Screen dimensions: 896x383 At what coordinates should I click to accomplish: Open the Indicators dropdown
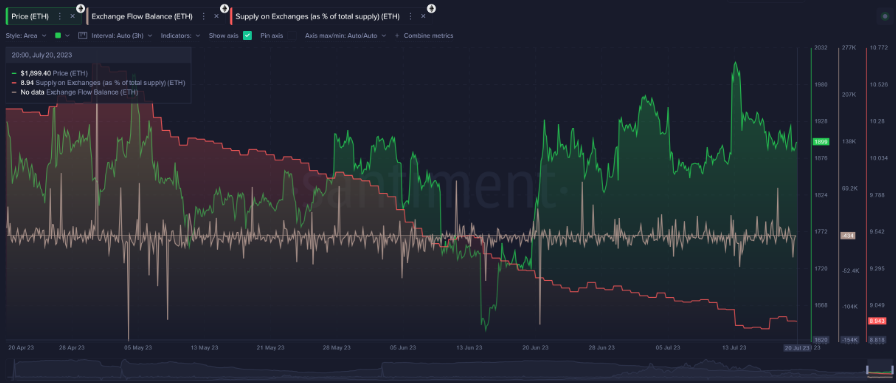pos(181,35)
